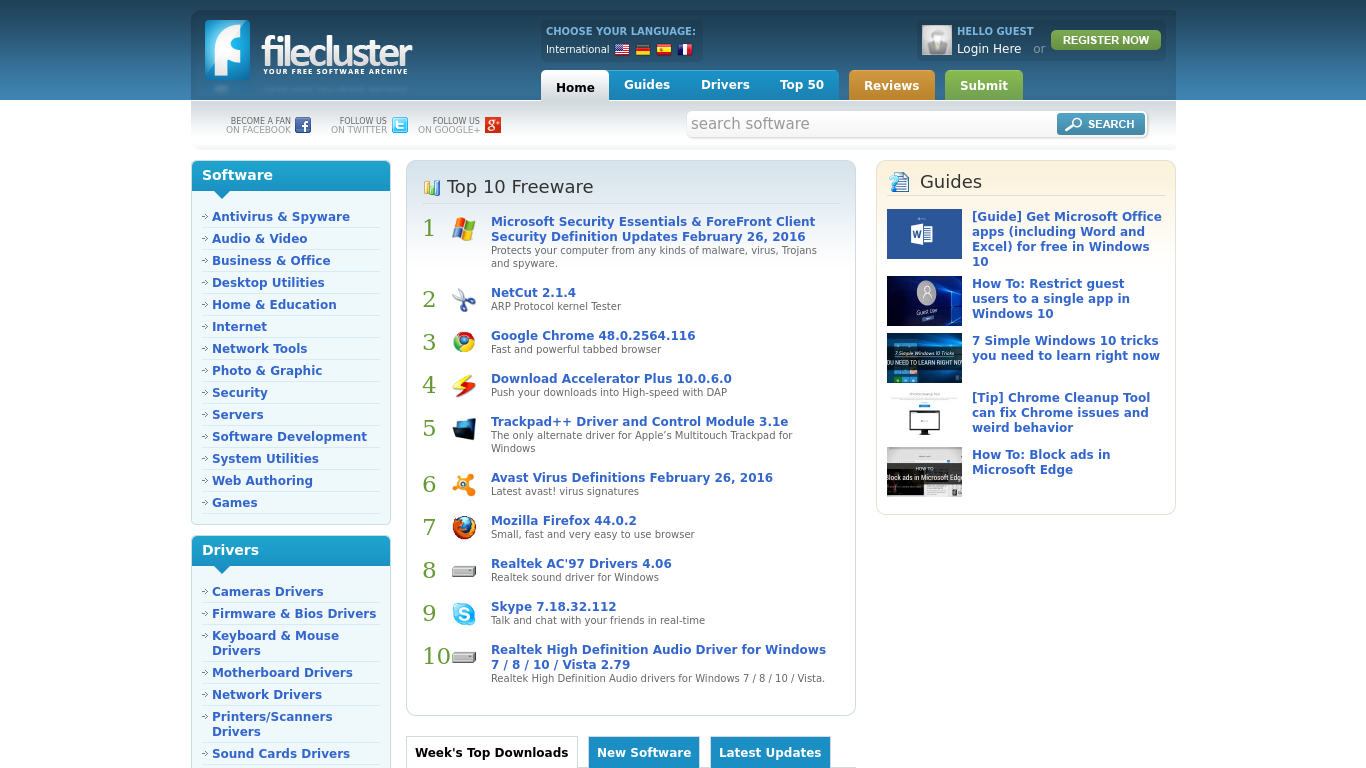This screenshot has height=768, width=1366.
Task: Open Audio & Video category
Action: pos(260,239)
